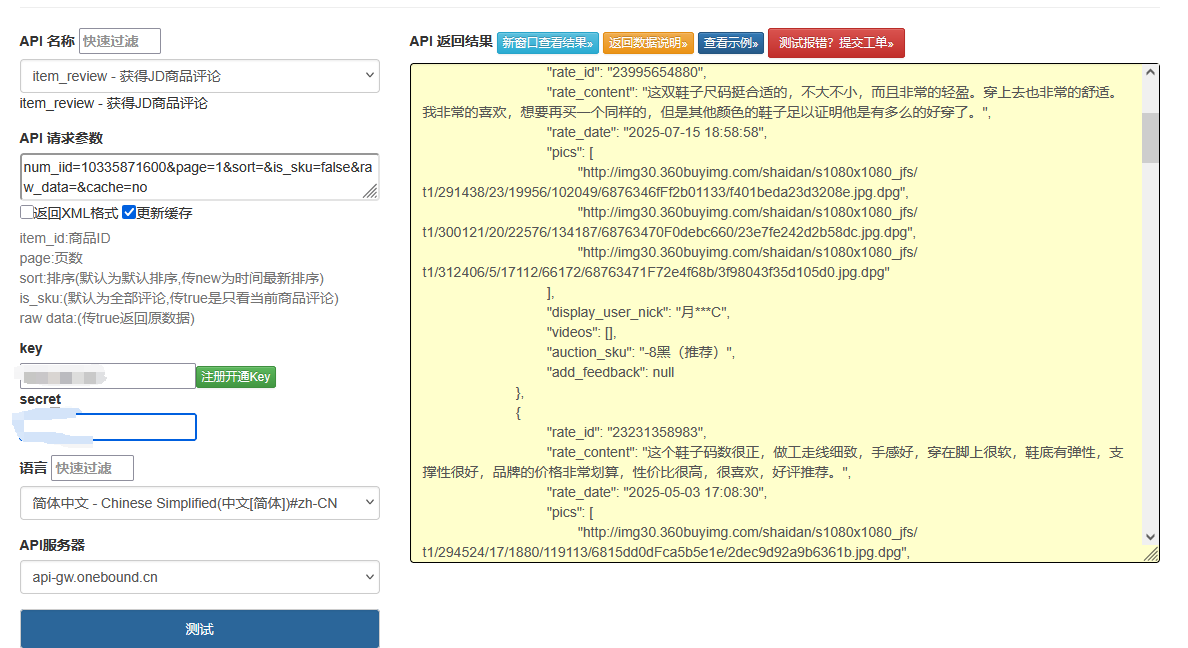Viewport: 1188px width, 648px height.
Task: Click the image URL ending 23e7fe242d2b58dc.jpg.dpg
Action: coord(669,223)
